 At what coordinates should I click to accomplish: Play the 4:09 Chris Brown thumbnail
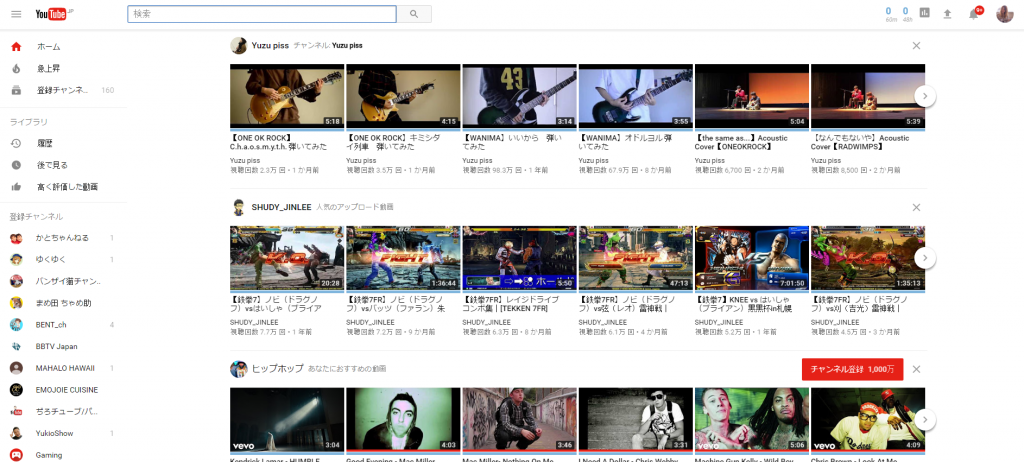868,420
